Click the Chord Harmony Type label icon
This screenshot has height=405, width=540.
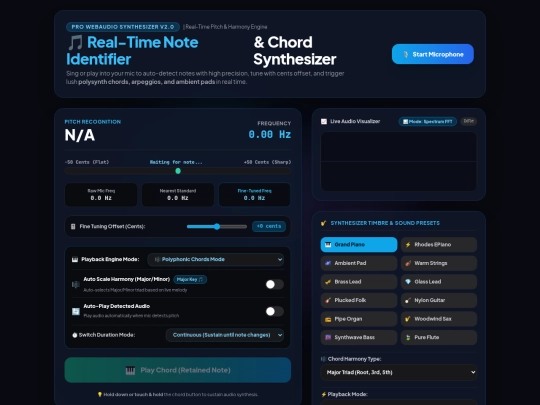(323, 359)
